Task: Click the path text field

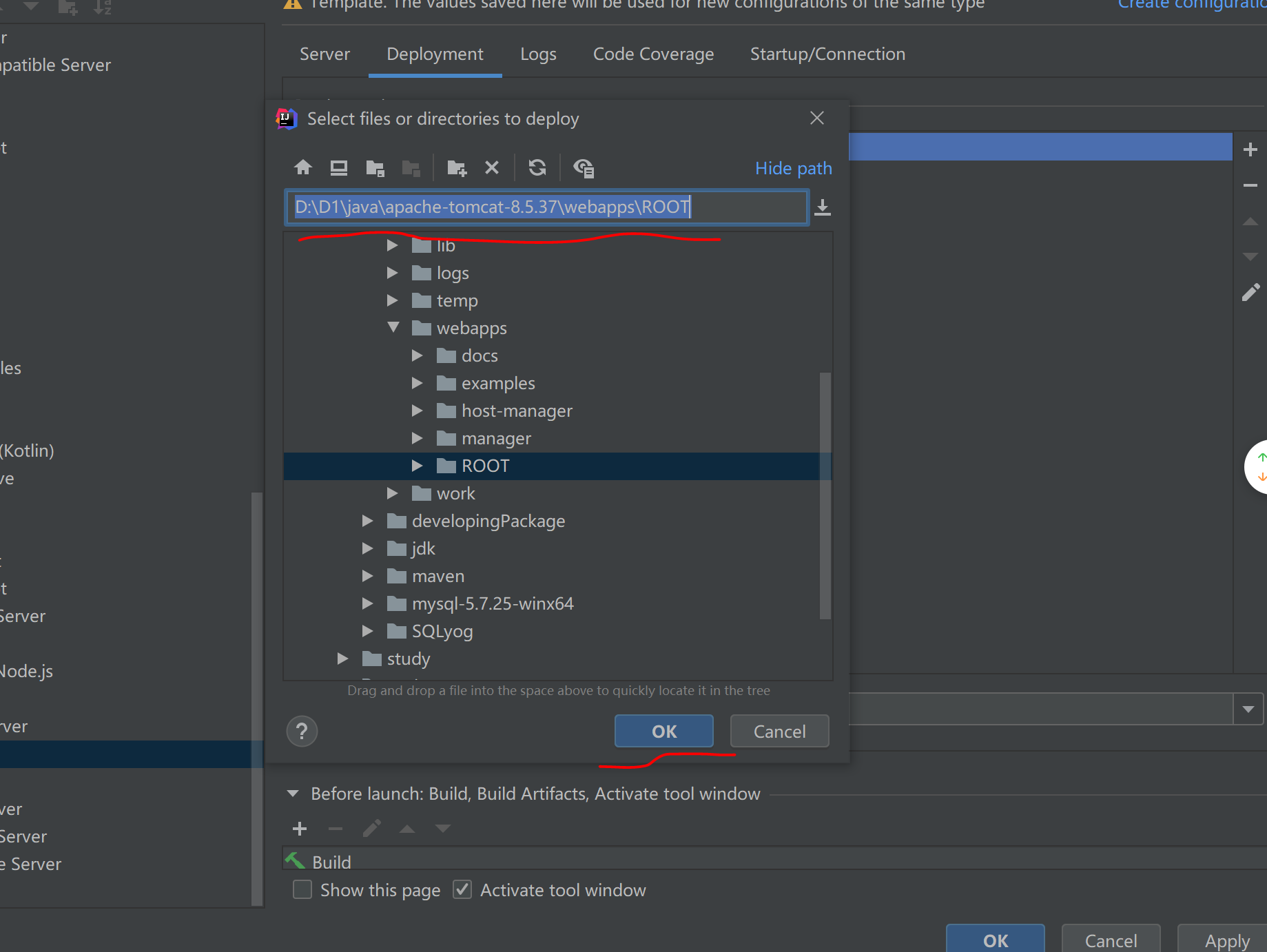Action: (x=546, y=207)
